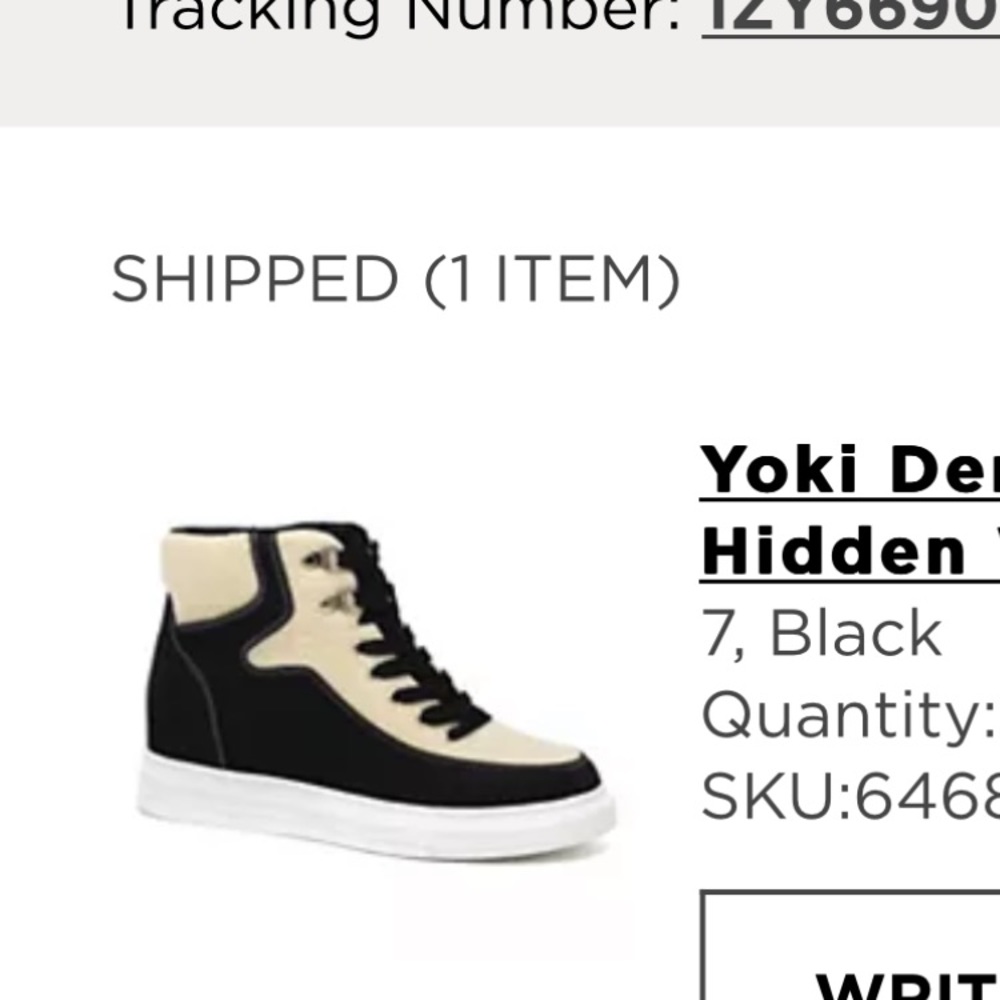Click the 'Hidden' line of product title
This screenshot has height=1000, width=1000.
[849, 552]
